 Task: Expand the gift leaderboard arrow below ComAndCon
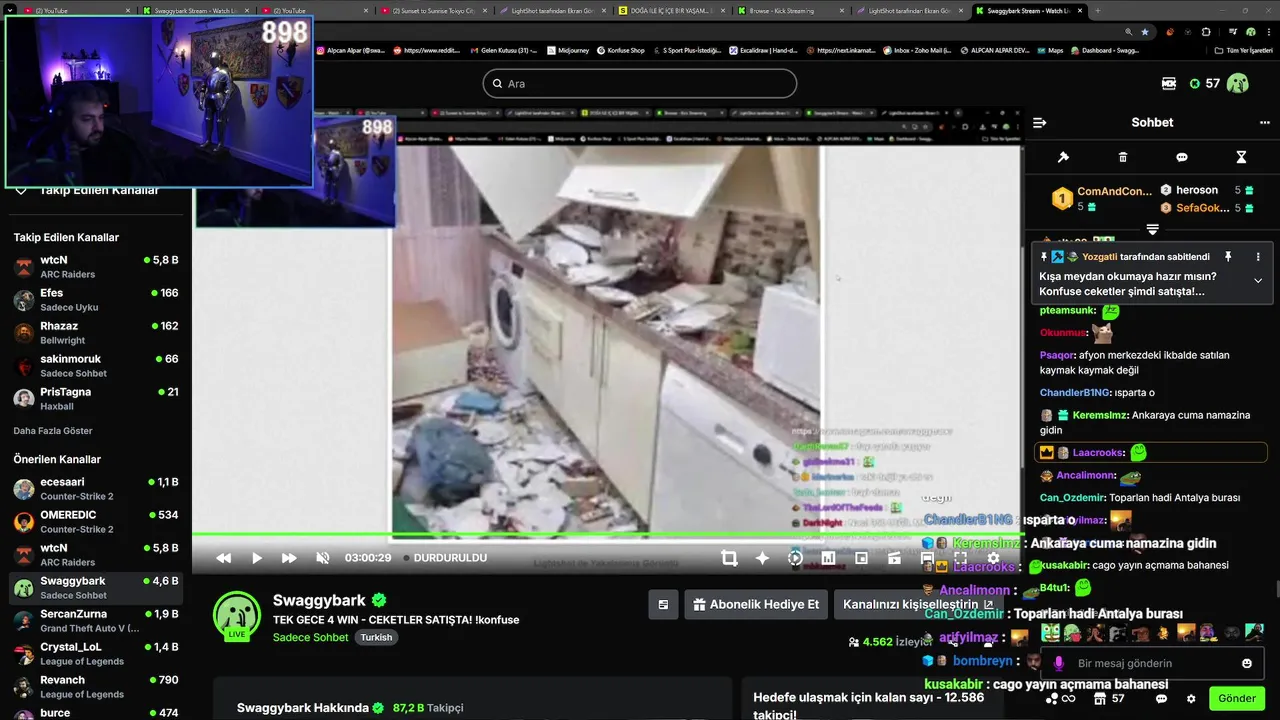coord(1152,229)
